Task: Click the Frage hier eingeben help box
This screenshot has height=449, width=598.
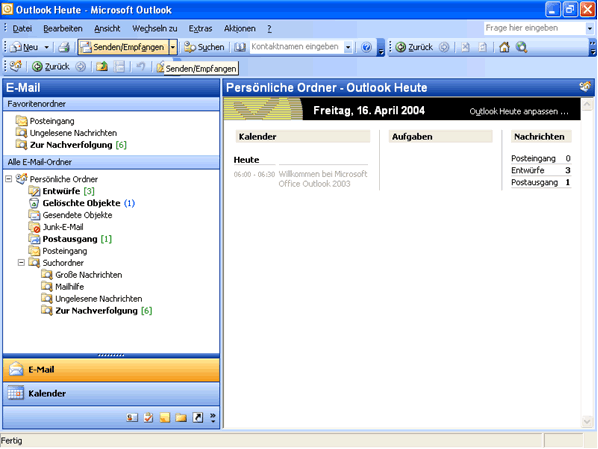Action: (534, 28)
